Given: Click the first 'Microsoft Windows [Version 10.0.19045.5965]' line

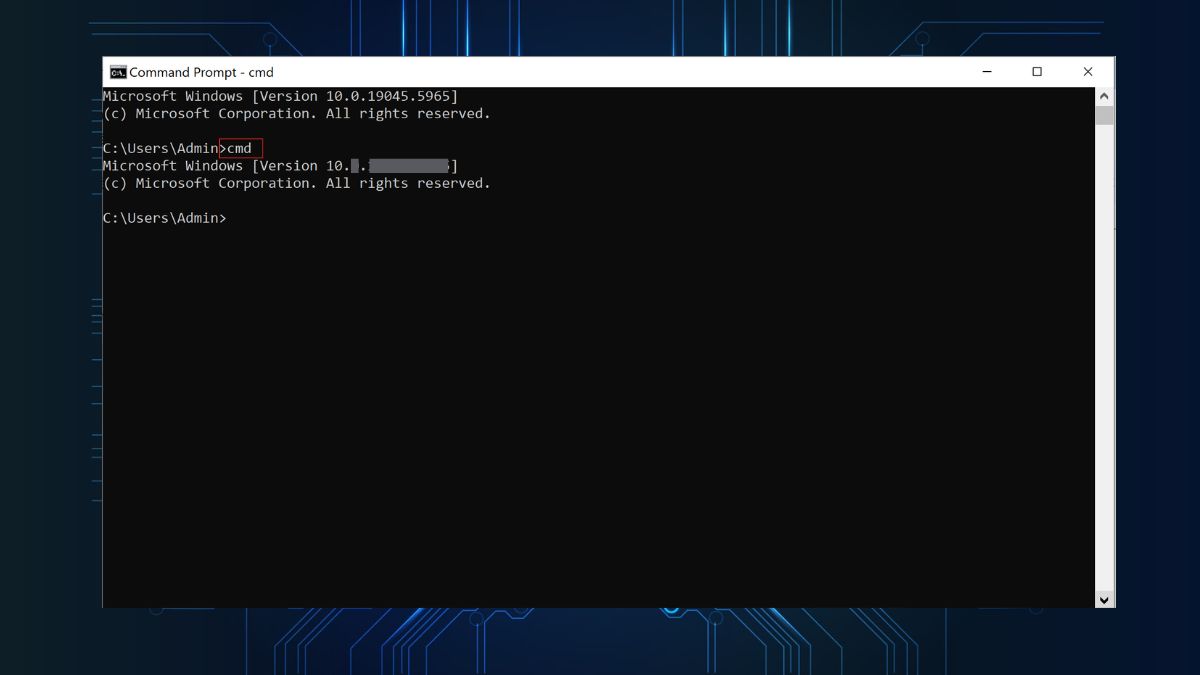Looking at the screenshot, I should tap(280, 96).
